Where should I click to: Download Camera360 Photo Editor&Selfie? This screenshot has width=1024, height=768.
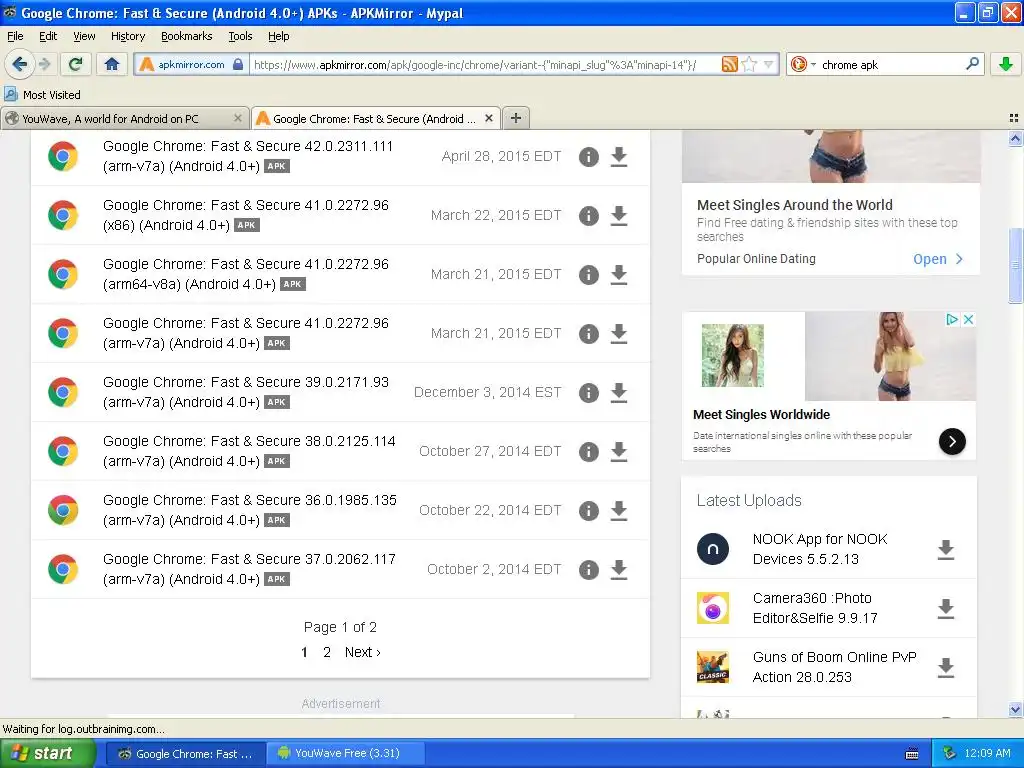pos(946,608)
